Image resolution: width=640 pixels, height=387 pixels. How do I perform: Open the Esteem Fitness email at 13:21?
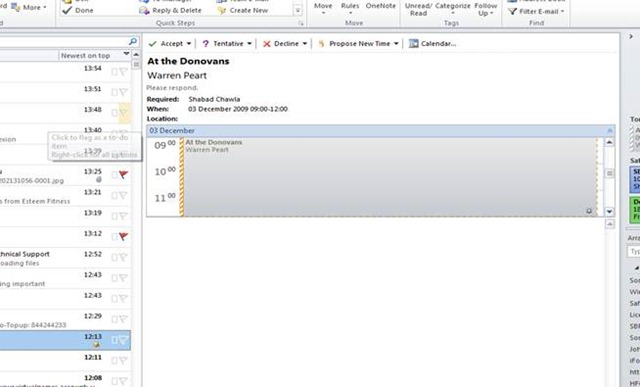[65, 196]
